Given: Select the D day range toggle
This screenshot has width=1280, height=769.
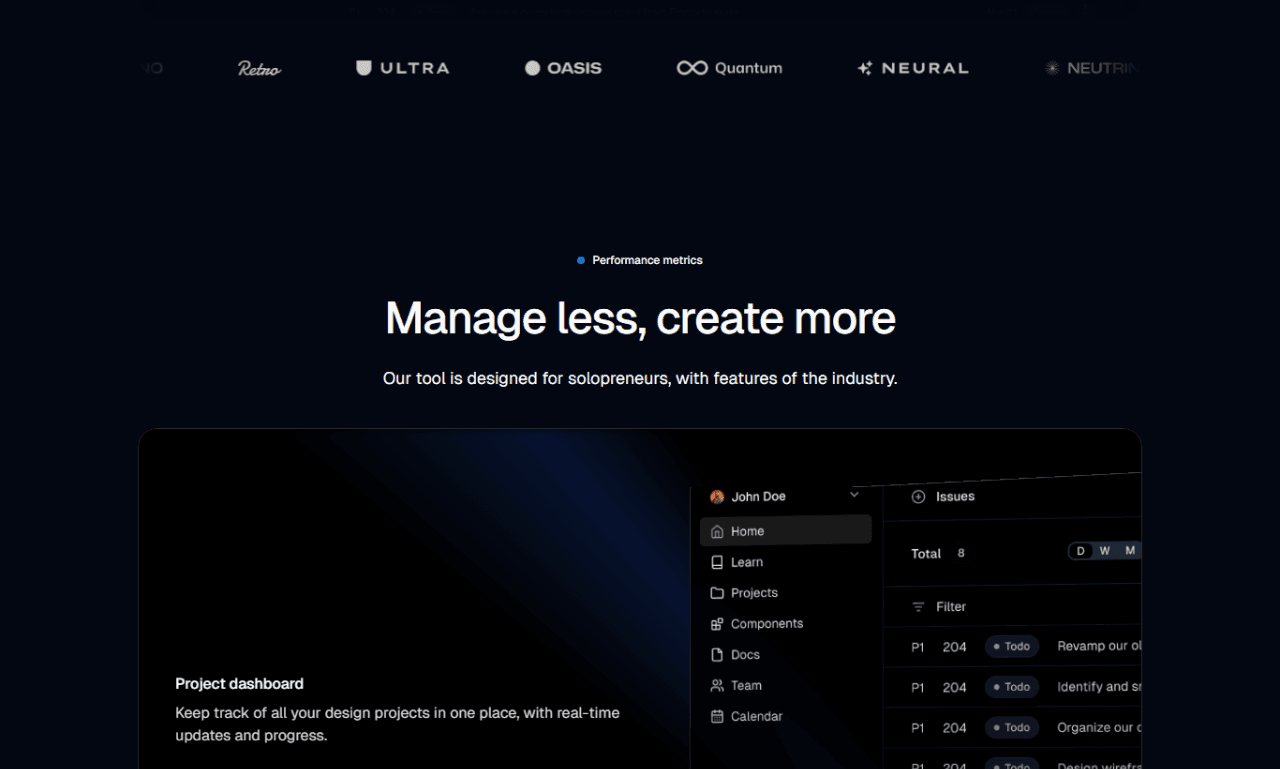Looking at the screenshot, I should click(x=1081, y=551).
